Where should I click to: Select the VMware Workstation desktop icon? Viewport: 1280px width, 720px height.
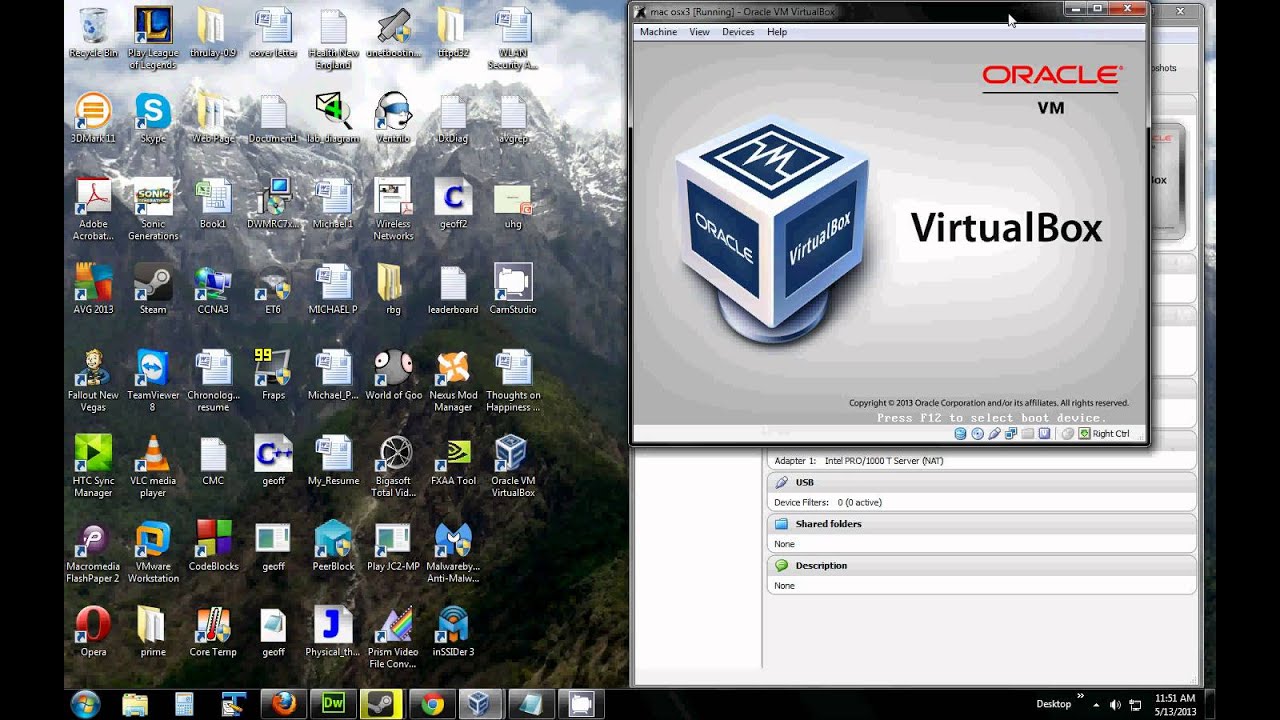pos(153,551)
